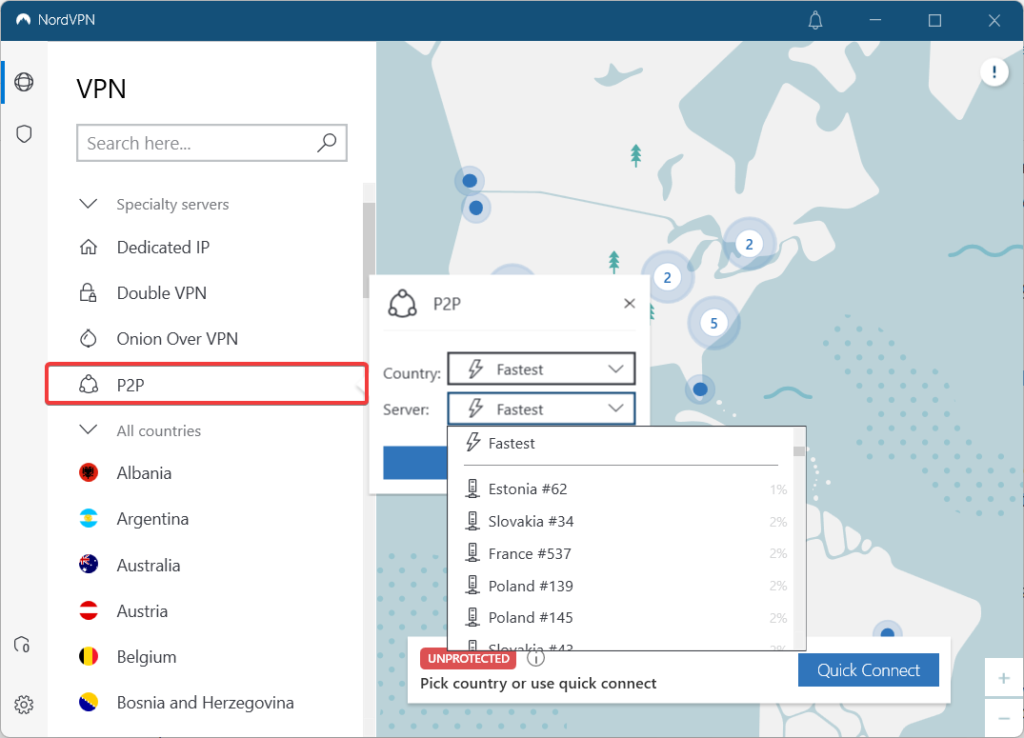
Task: Click the notification bell icon
Action: point(815,20)
